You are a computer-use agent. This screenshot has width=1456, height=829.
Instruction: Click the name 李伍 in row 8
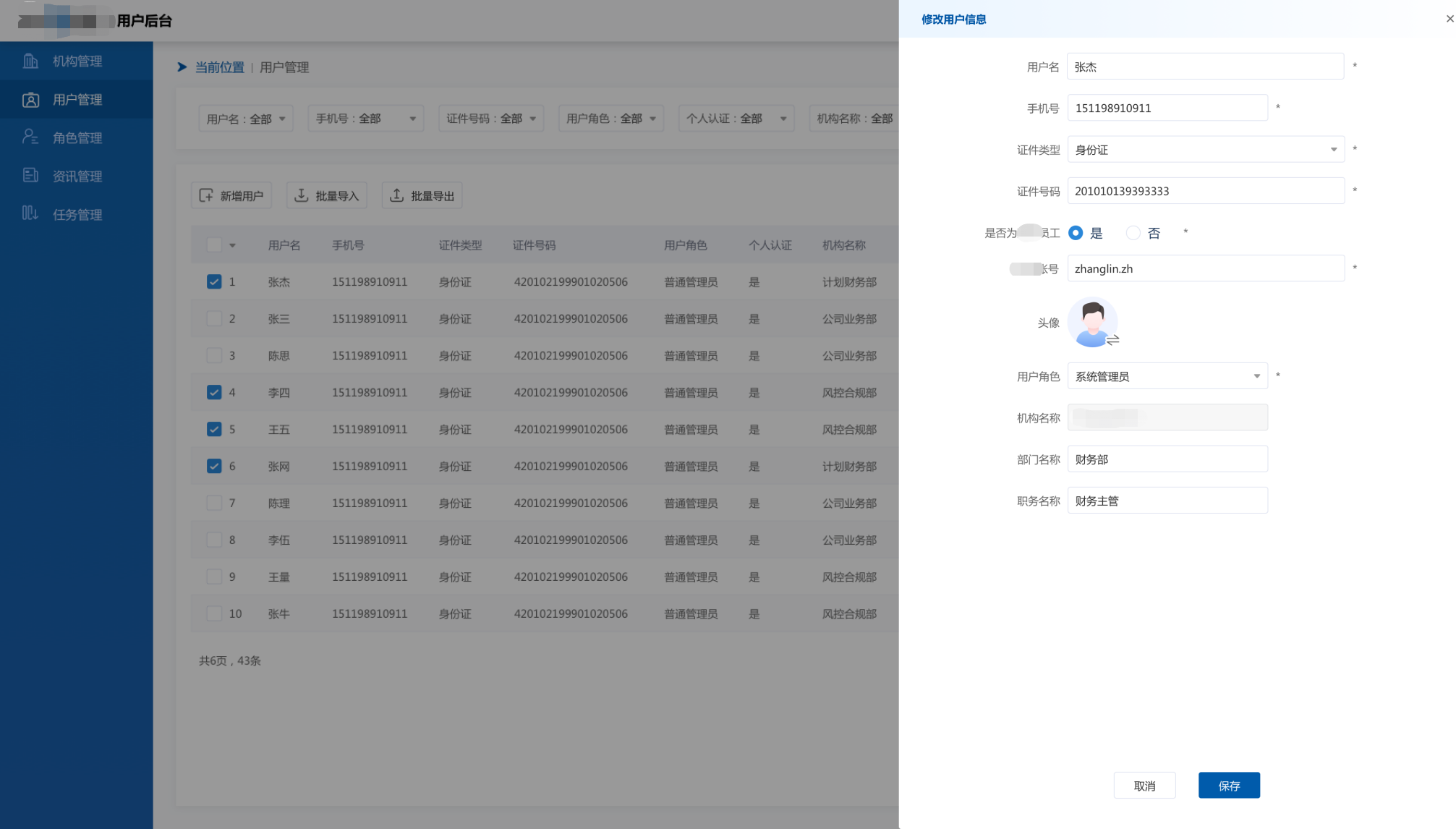(279, 540)
